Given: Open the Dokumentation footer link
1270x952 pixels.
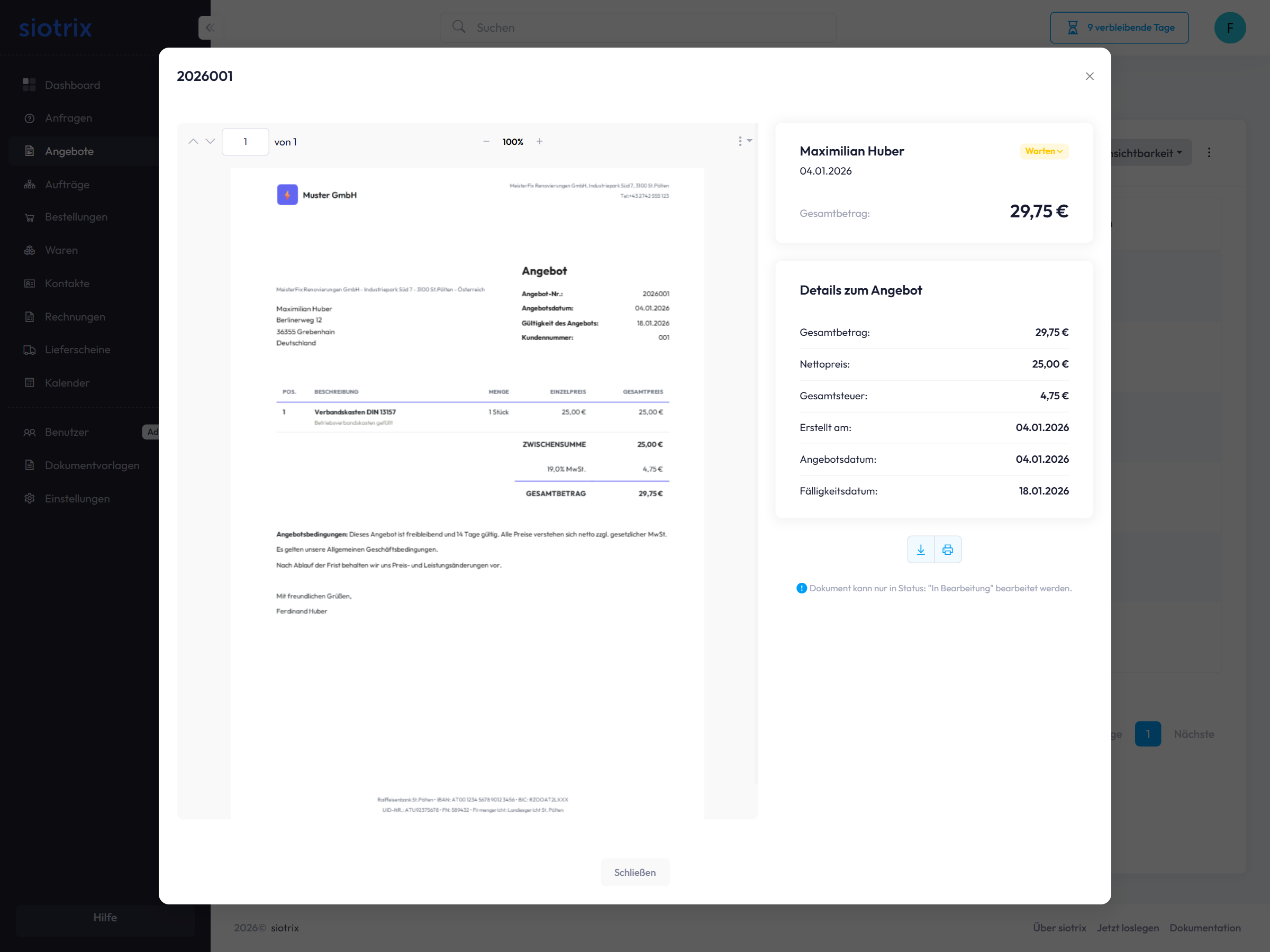Looking at the screenshot, I should pos(1204,927).
